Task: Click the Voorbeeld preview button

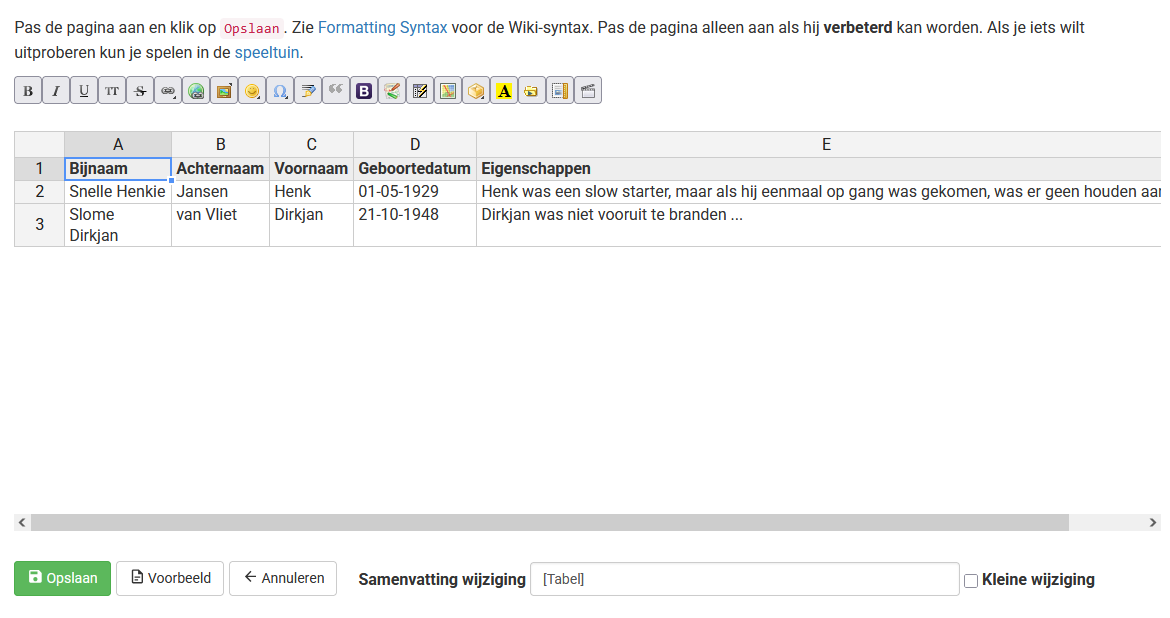Action: (x=171, y=578)
